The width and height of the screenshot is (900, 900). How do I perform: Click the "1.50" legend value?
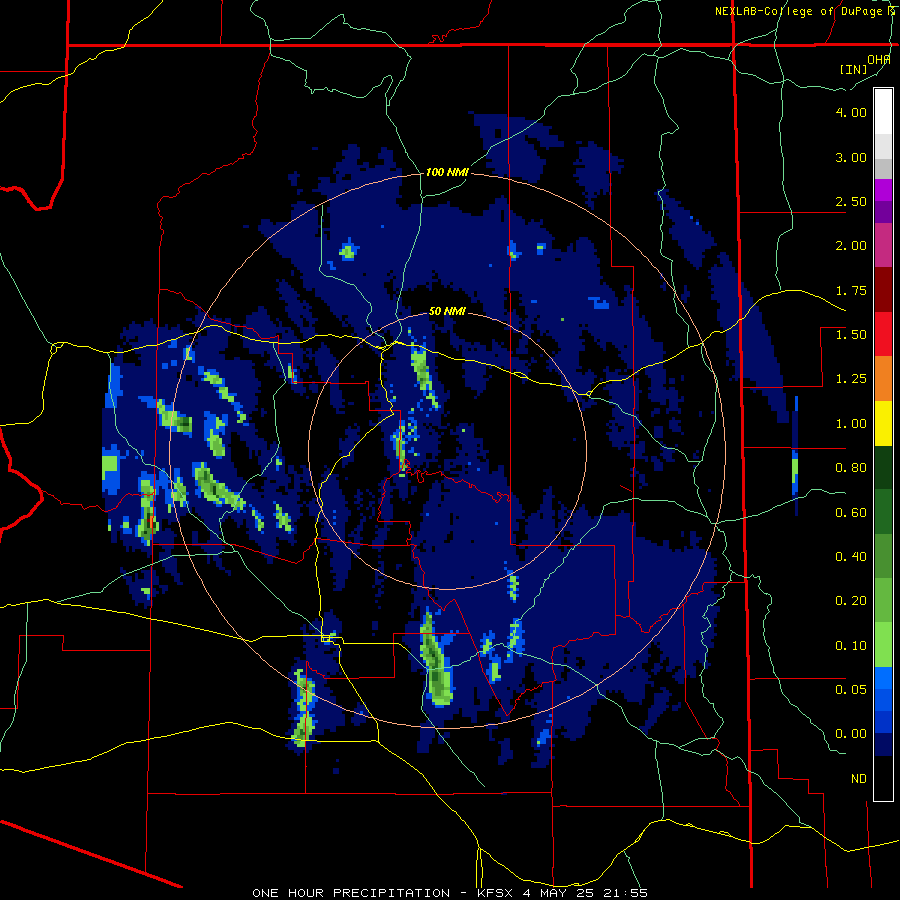click(851, 335)
